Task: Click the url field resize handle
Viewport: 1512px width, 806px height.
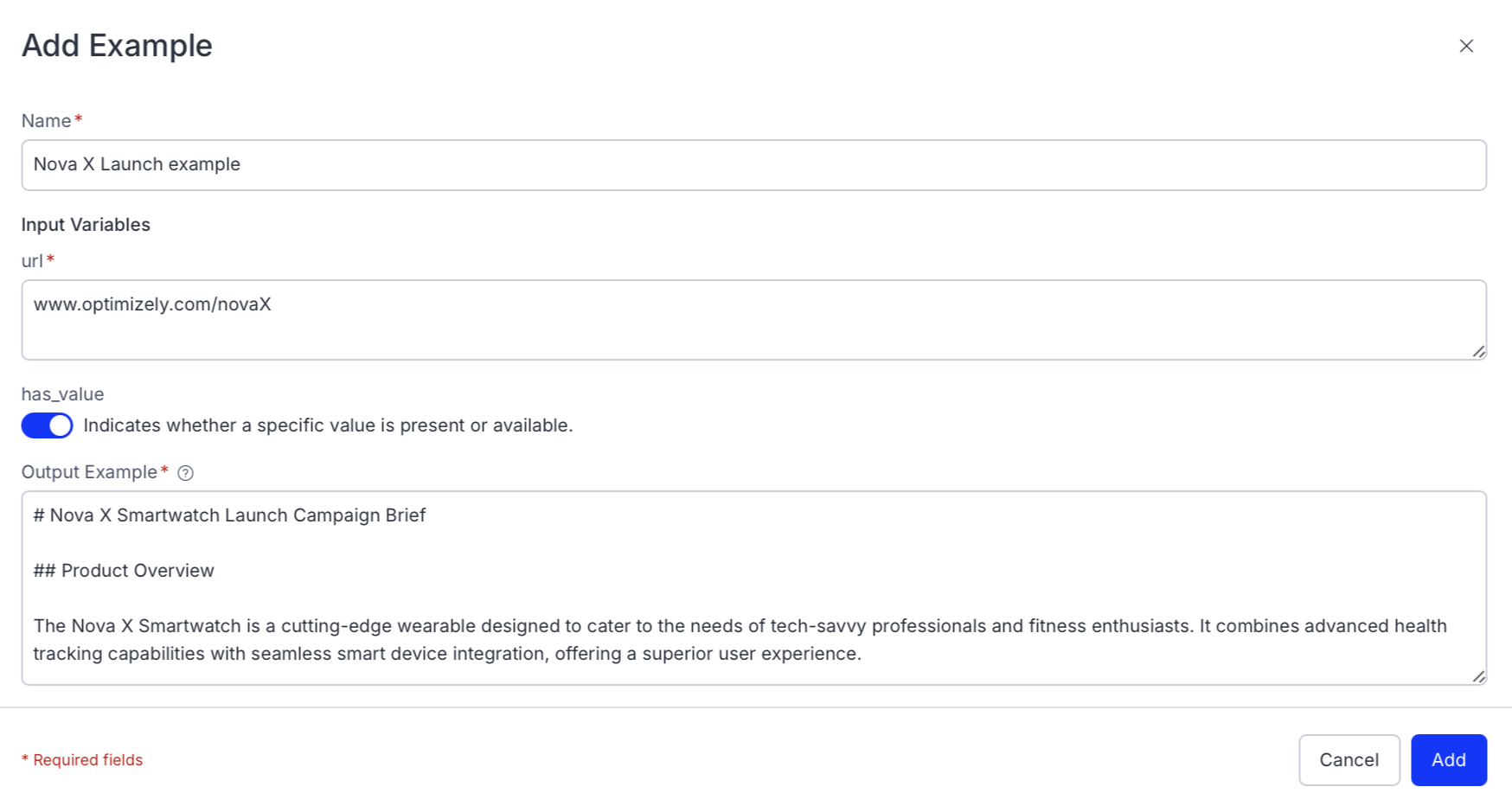Action: (1478, 351)
